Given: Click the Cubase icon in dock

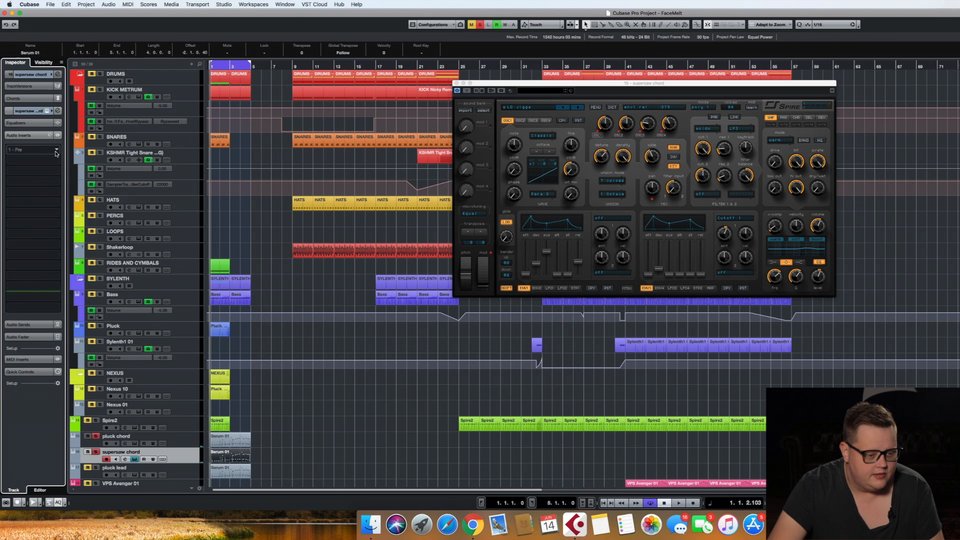Looking at the screenshot, I should [574, 525].
